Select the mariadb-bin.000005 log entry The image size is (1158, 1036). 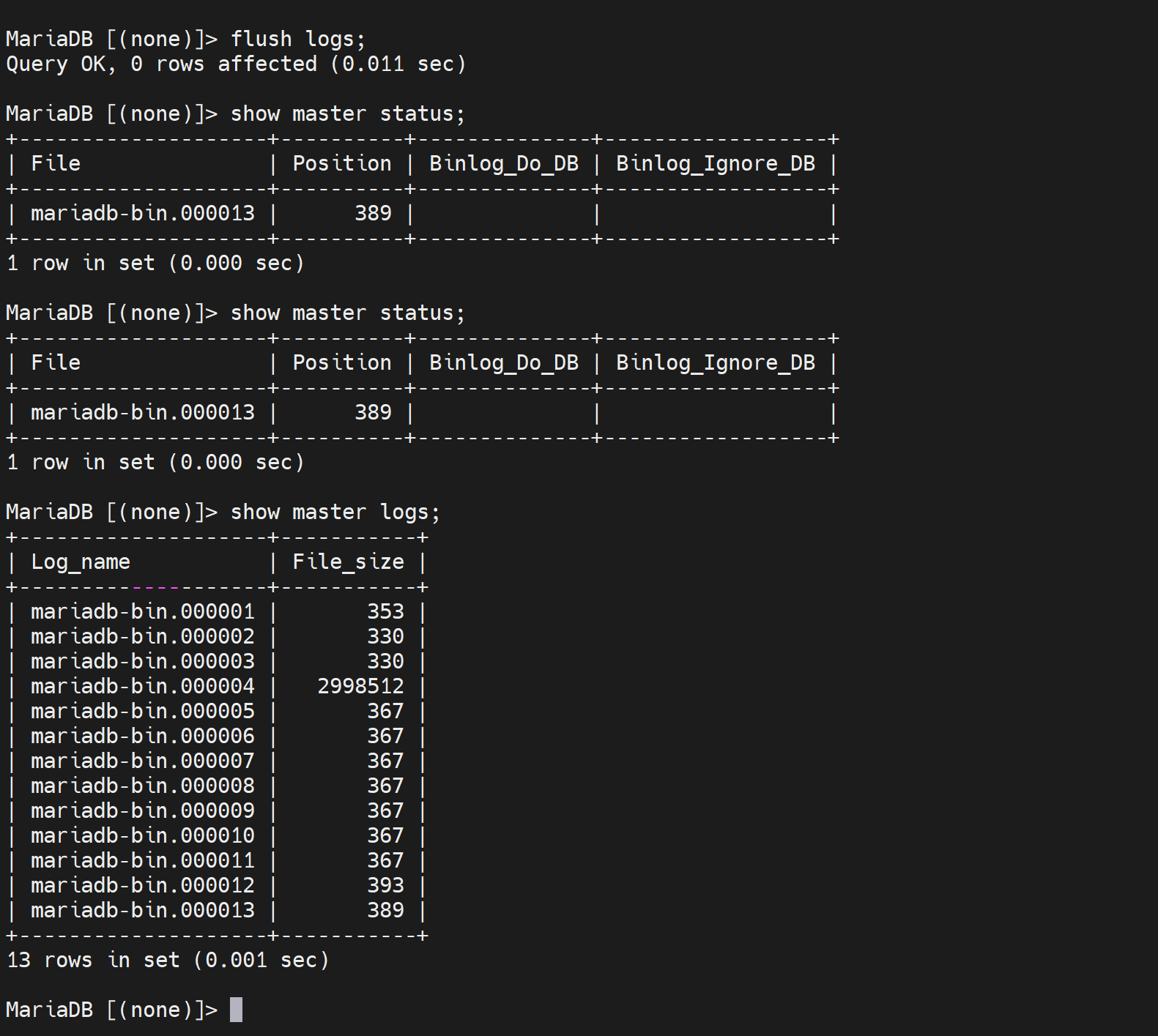click(x=142, y=711)
